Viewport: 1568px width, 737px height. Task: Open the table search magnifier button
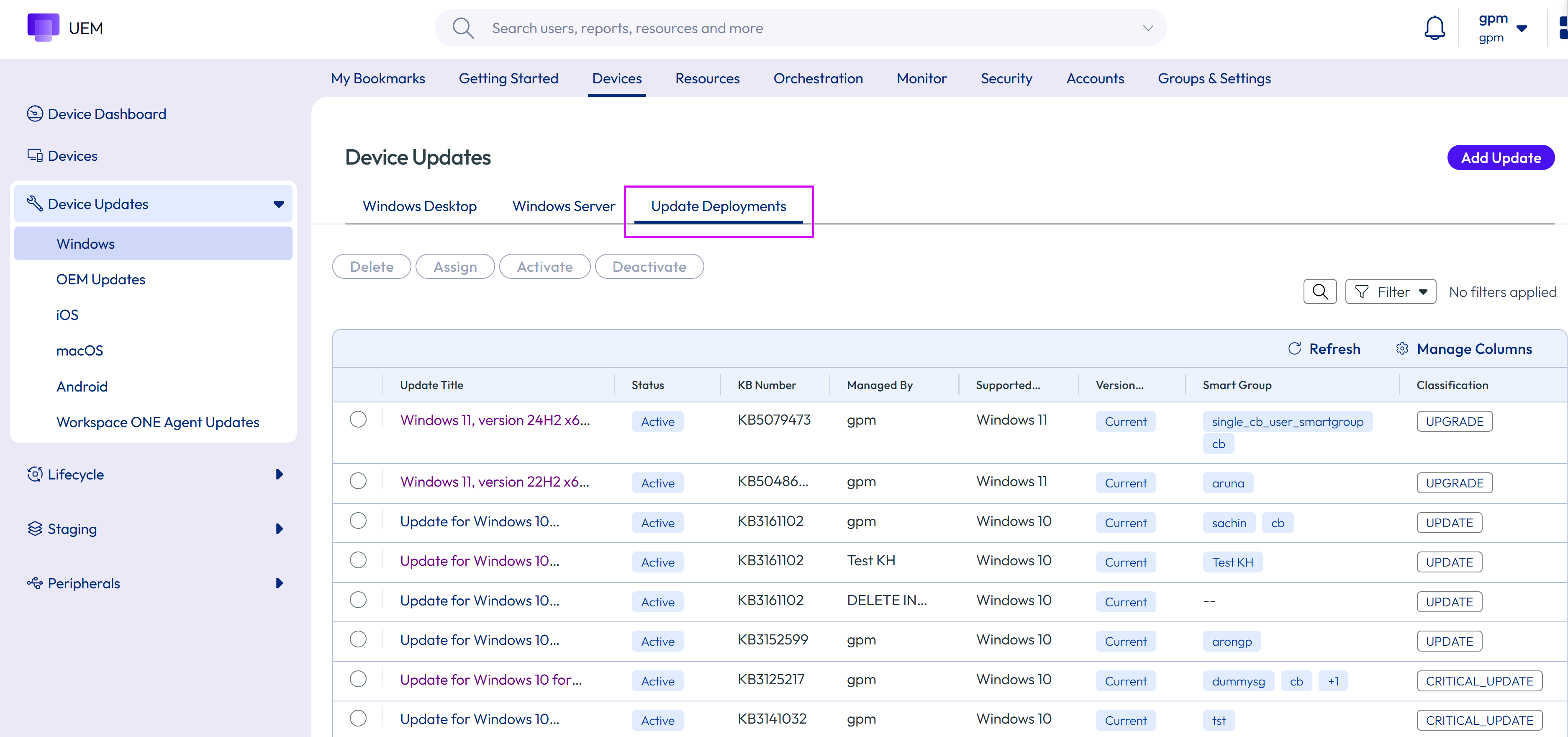pyautogui.click(x=1320, y=292)
